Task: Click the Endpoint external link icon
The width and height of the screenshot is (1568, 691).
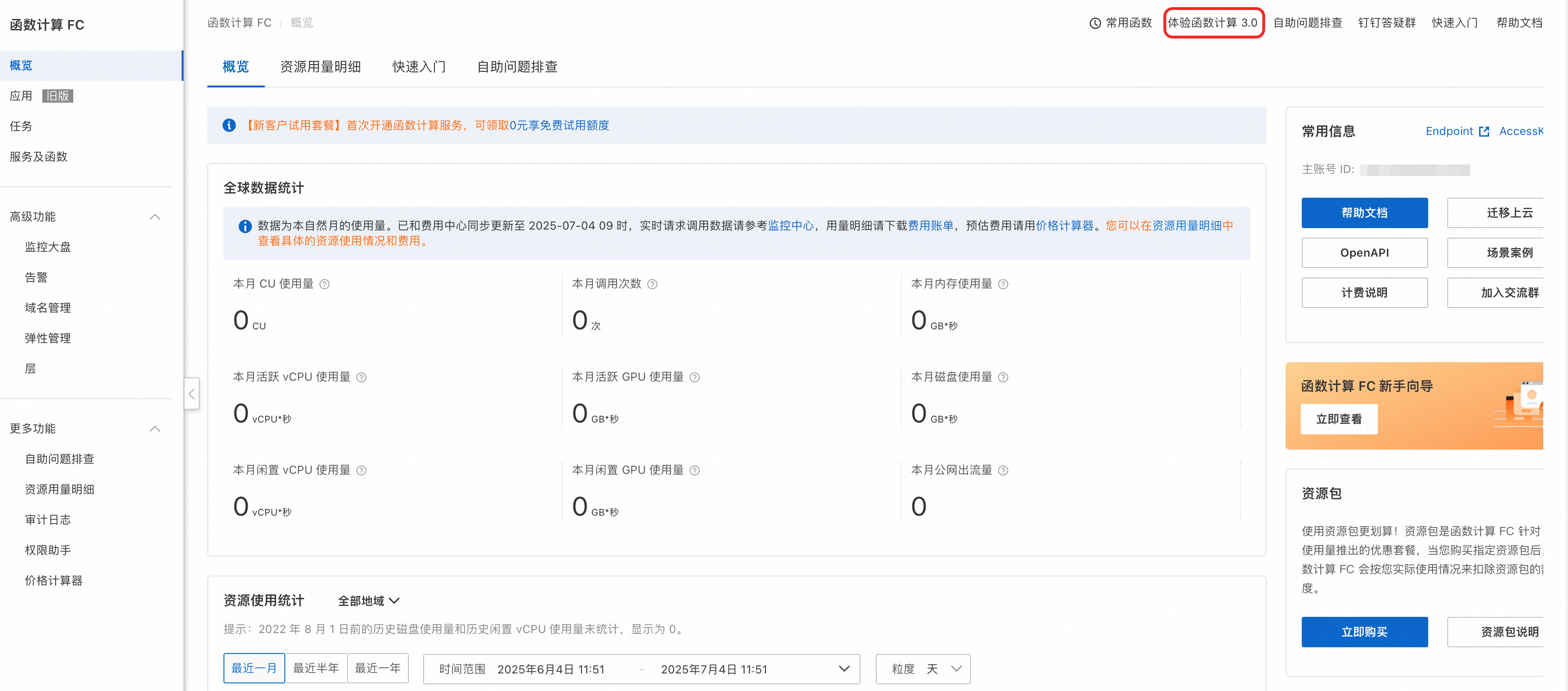Action: tap(1484, 131)
